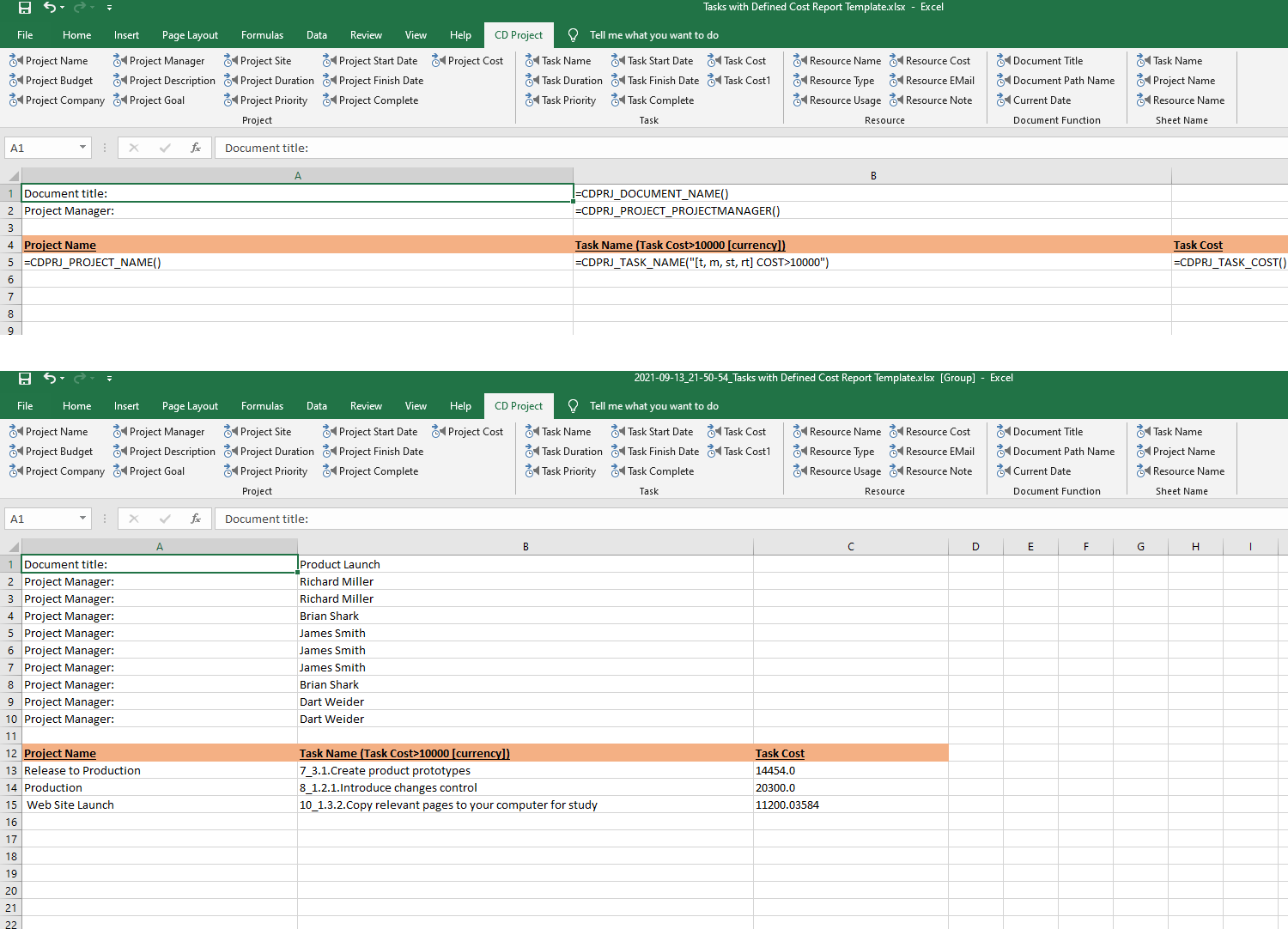Select cell containing =CDPRJ_DOCUMENT_NAME() formula

click(x=872, y=194)
